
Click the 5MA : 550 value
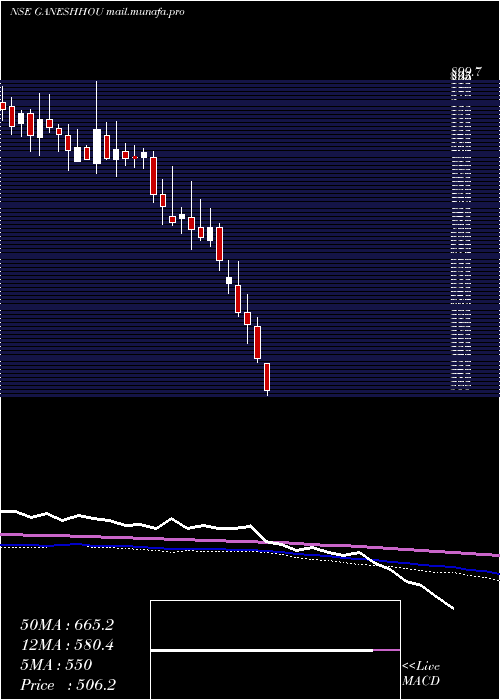(56, 665)
